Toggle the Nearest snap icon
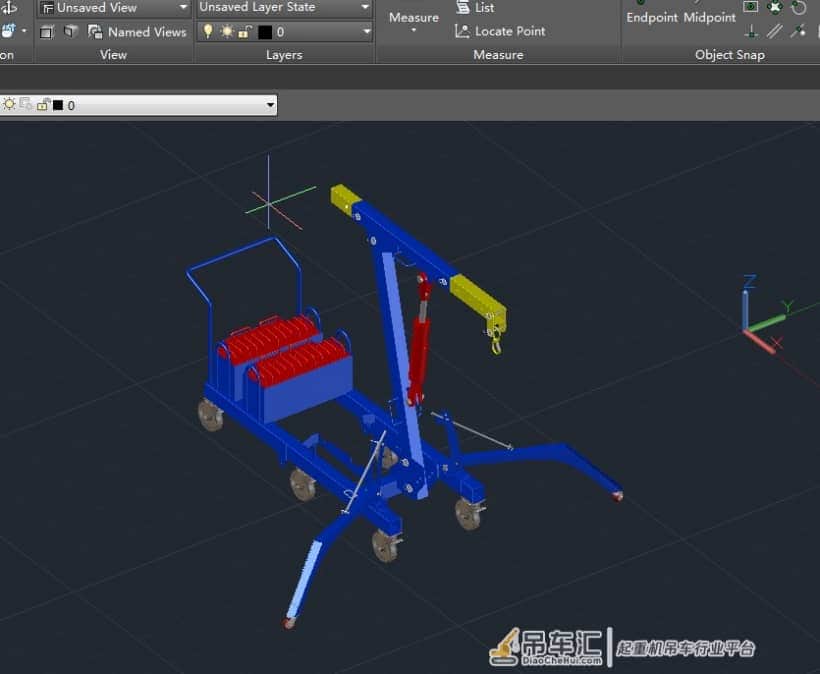 [x=798, y=31]
